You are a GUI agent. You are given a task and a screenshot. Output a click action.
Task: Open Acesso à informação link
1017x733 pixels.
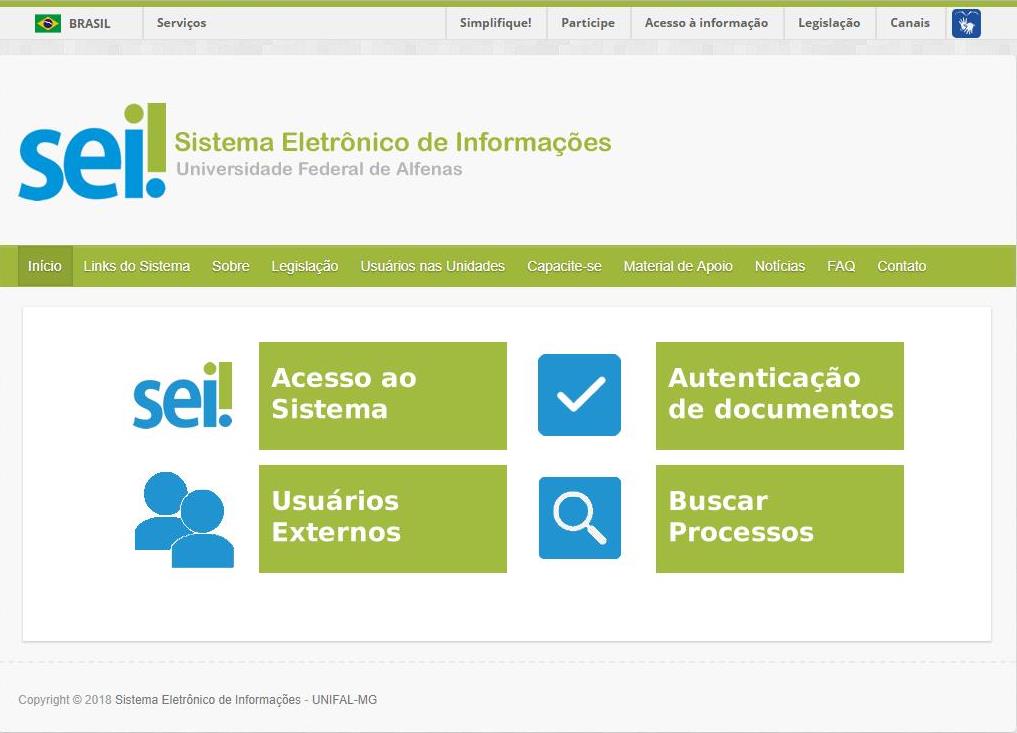pos(706,23)
